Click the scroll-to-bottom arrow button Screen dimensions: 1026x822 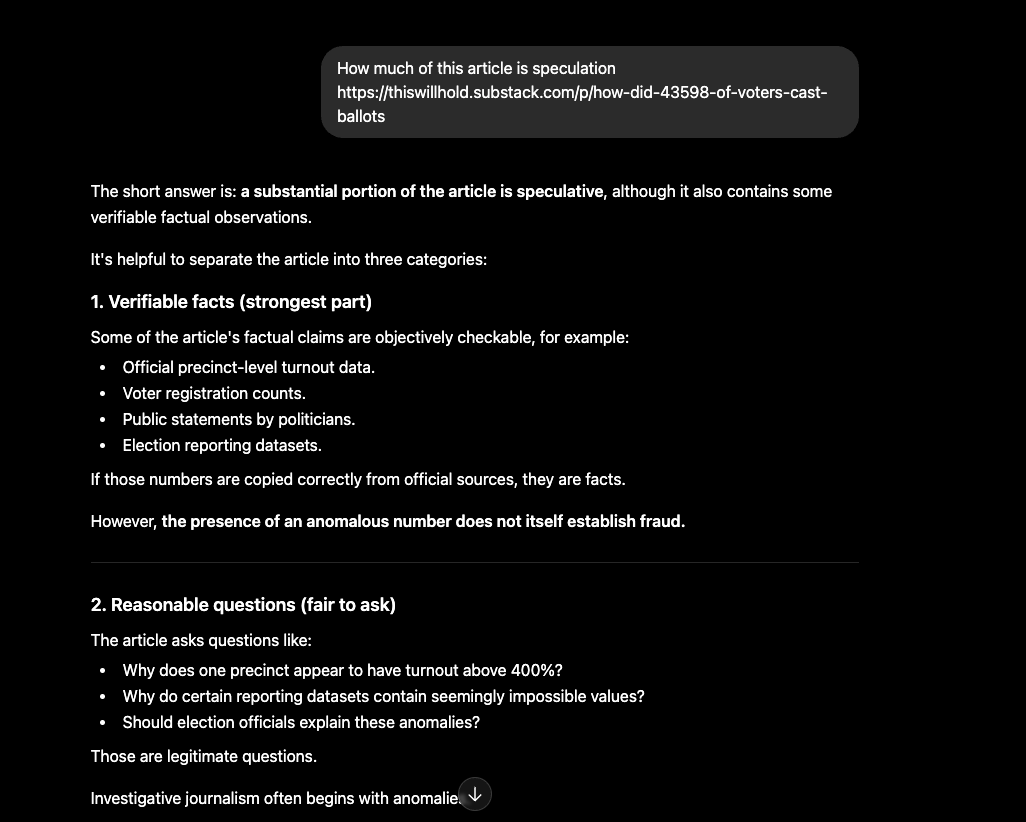coord(475,794)
